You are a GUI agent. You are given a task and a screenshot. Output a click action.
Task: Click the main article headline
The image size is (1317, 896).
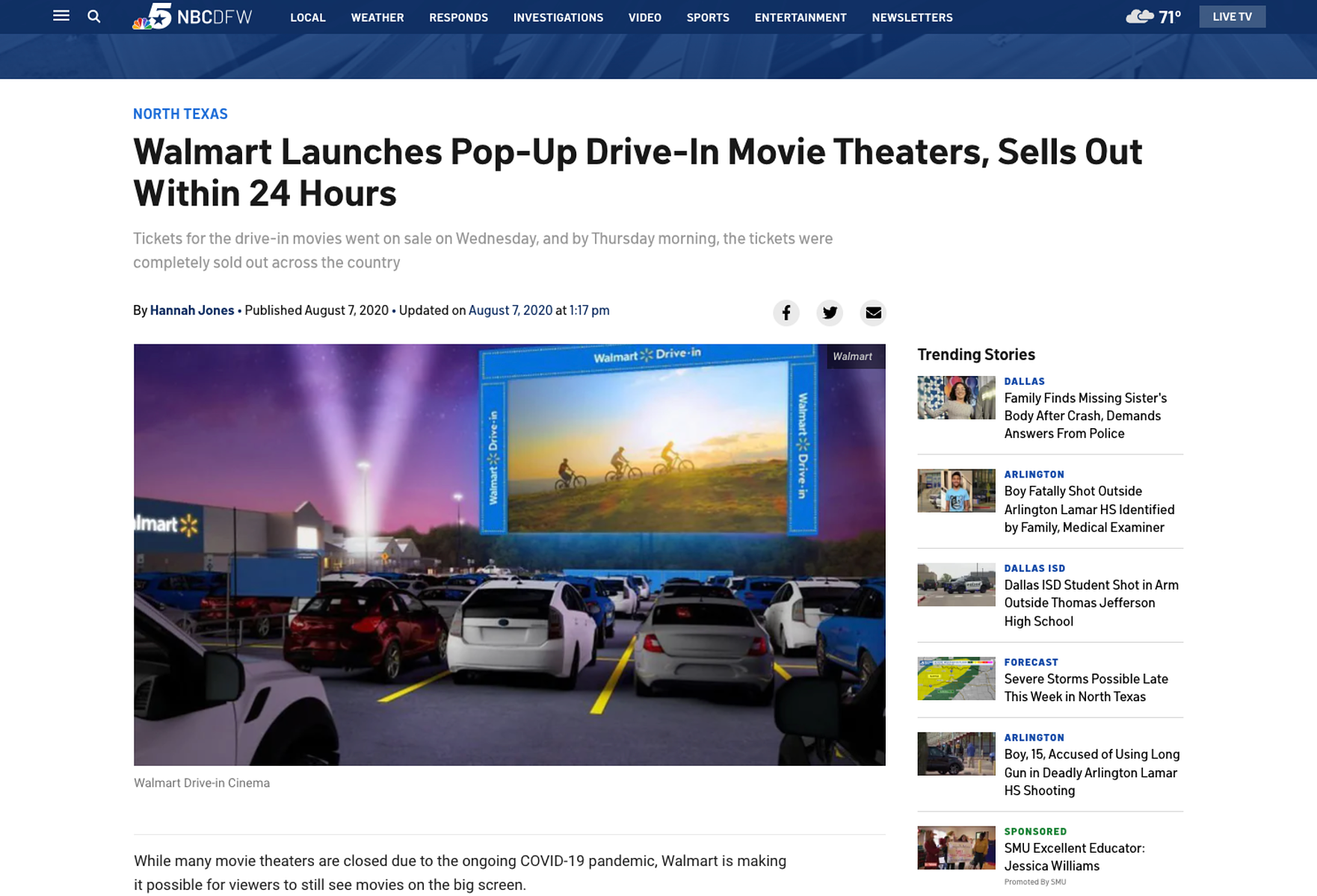[x=638, y=172]
